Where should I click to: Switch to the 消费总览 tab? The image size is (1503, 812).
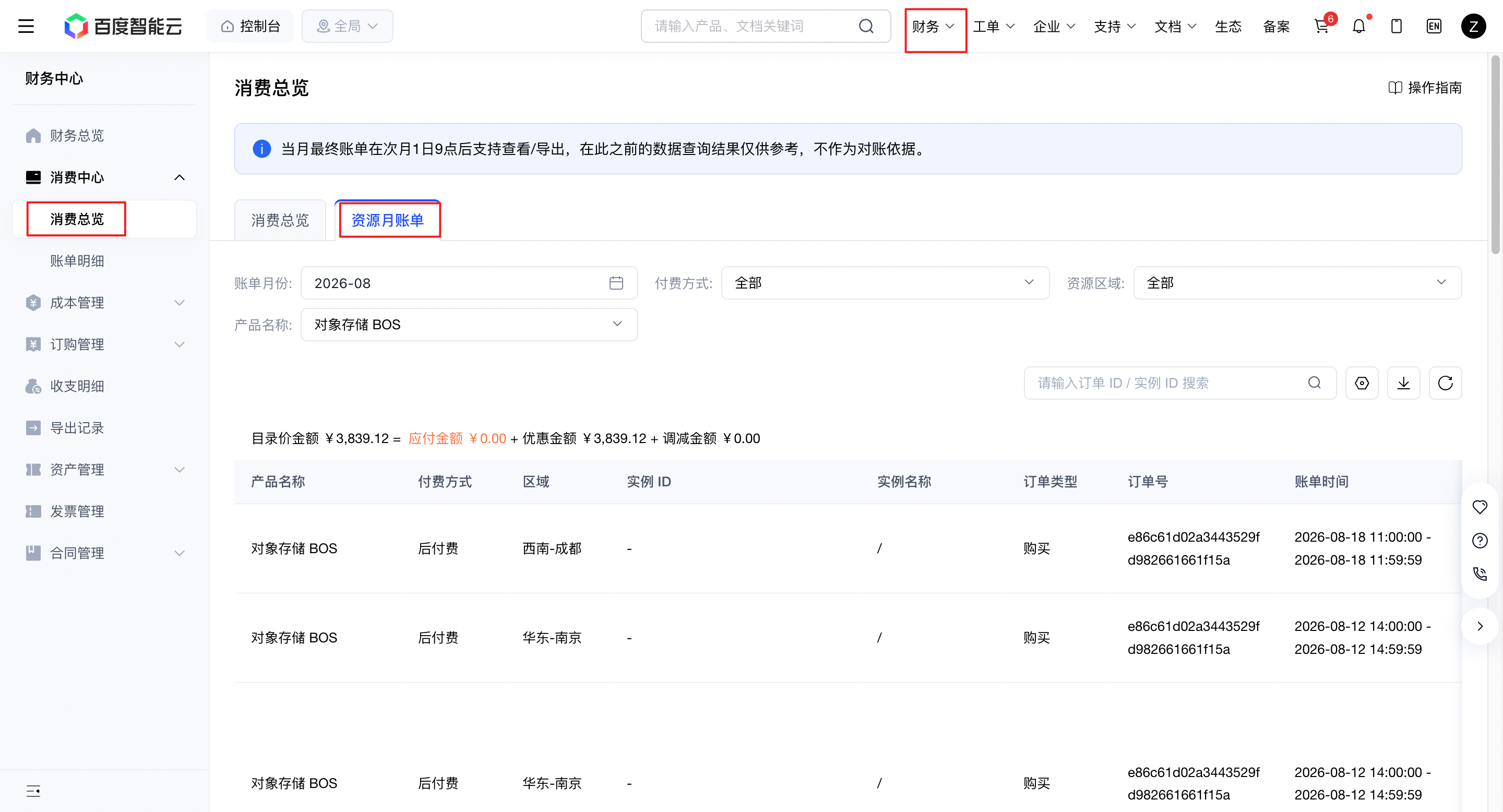click(x=280, y=220)
